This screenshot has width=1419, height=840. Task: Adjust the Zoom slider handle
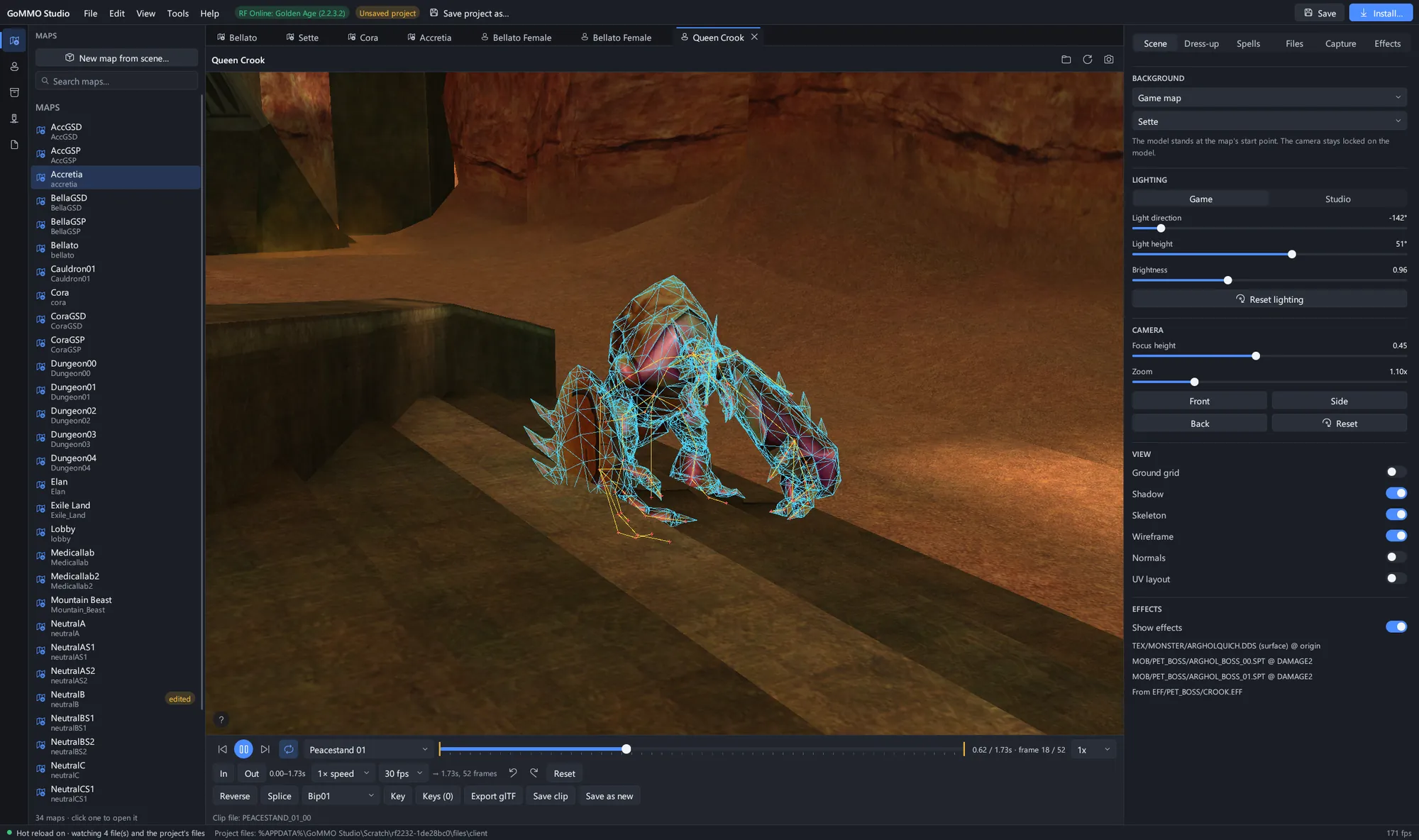1194,382
